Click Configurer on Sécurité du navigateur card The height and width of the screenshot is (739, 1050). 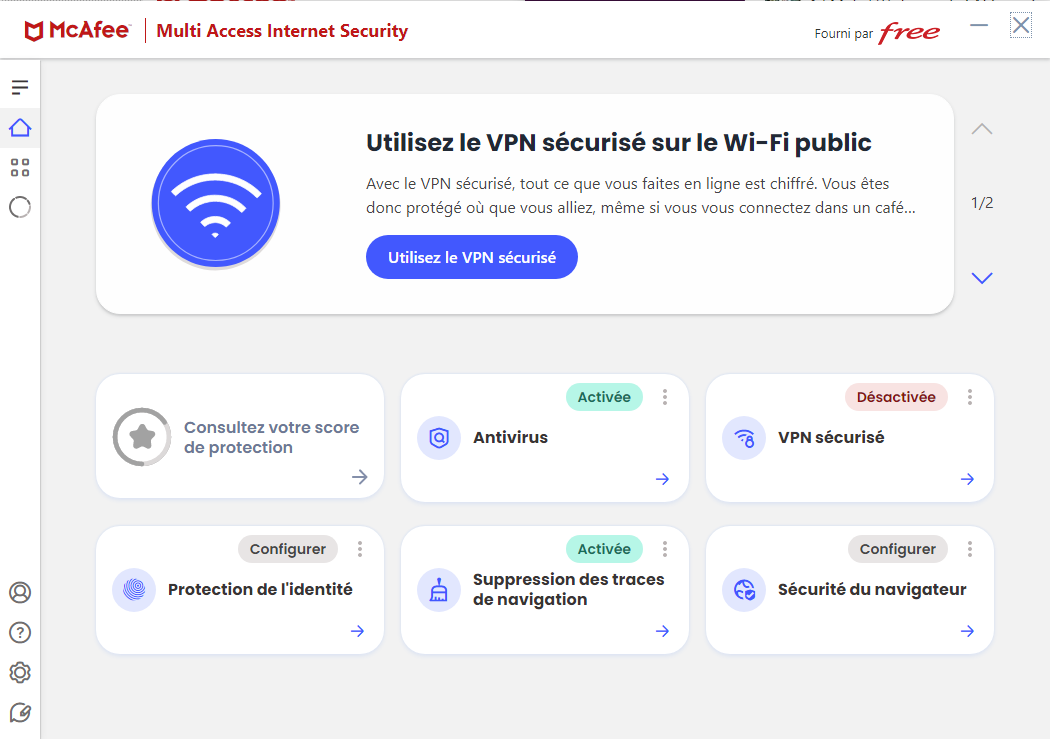[x=897, y=549]
